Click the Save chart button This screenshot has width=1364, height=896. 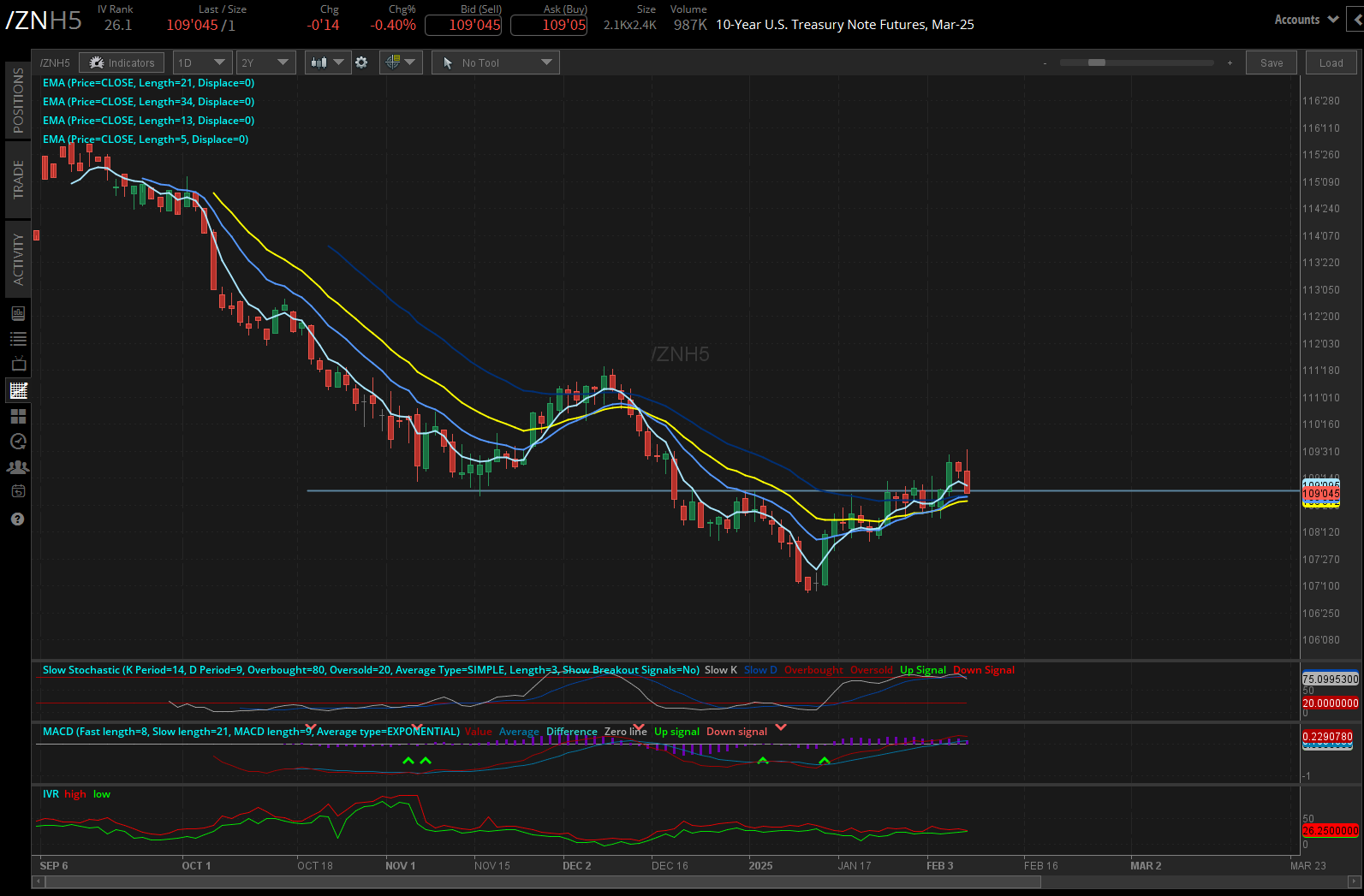point(1272,62)
